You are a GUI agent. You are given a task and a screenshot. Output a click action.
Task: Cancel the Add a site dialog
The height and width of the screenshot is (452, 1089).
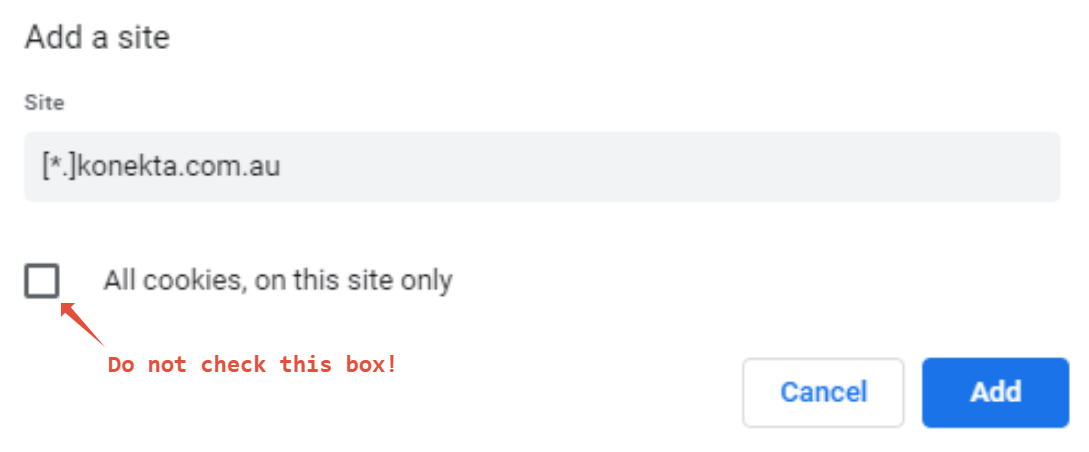pyautogui.click(x=823, y=392)
